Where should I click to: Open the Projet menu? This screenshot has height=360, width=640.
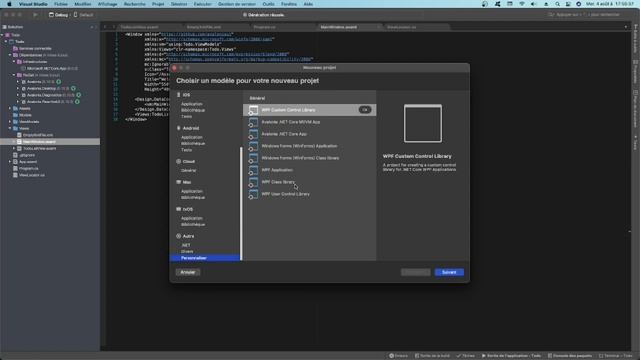click(158, 4)
